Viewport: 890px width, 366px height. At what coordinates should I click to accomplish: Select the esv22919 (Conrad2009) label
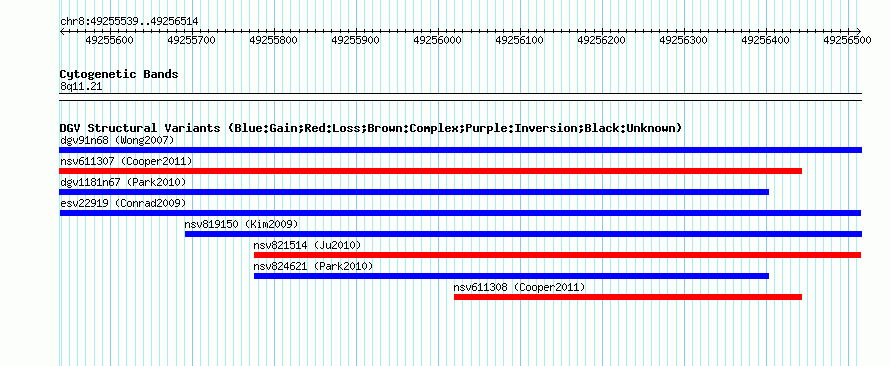123,203
